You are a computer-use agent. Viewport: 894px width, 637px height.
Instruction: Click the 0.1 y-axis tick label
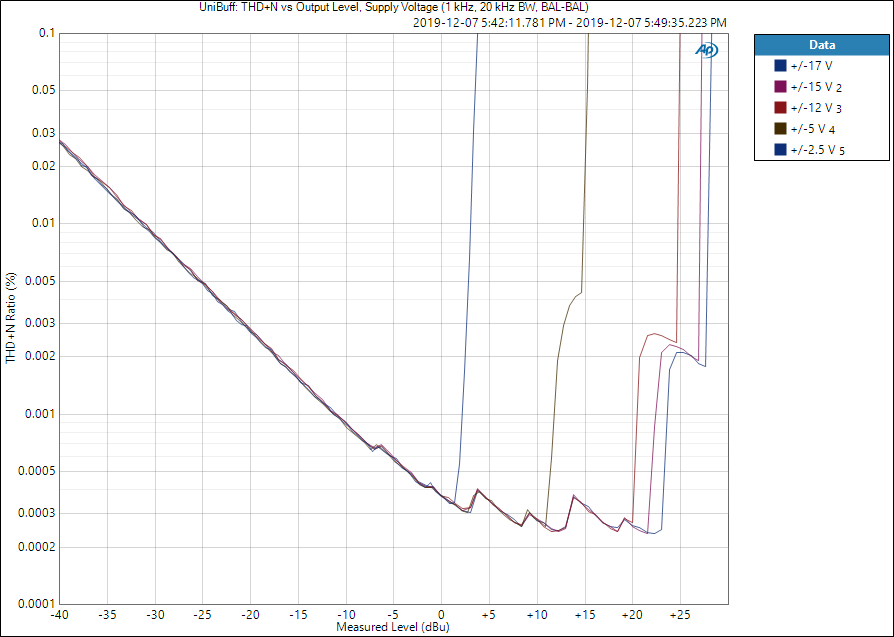click(x=47, y=33)
